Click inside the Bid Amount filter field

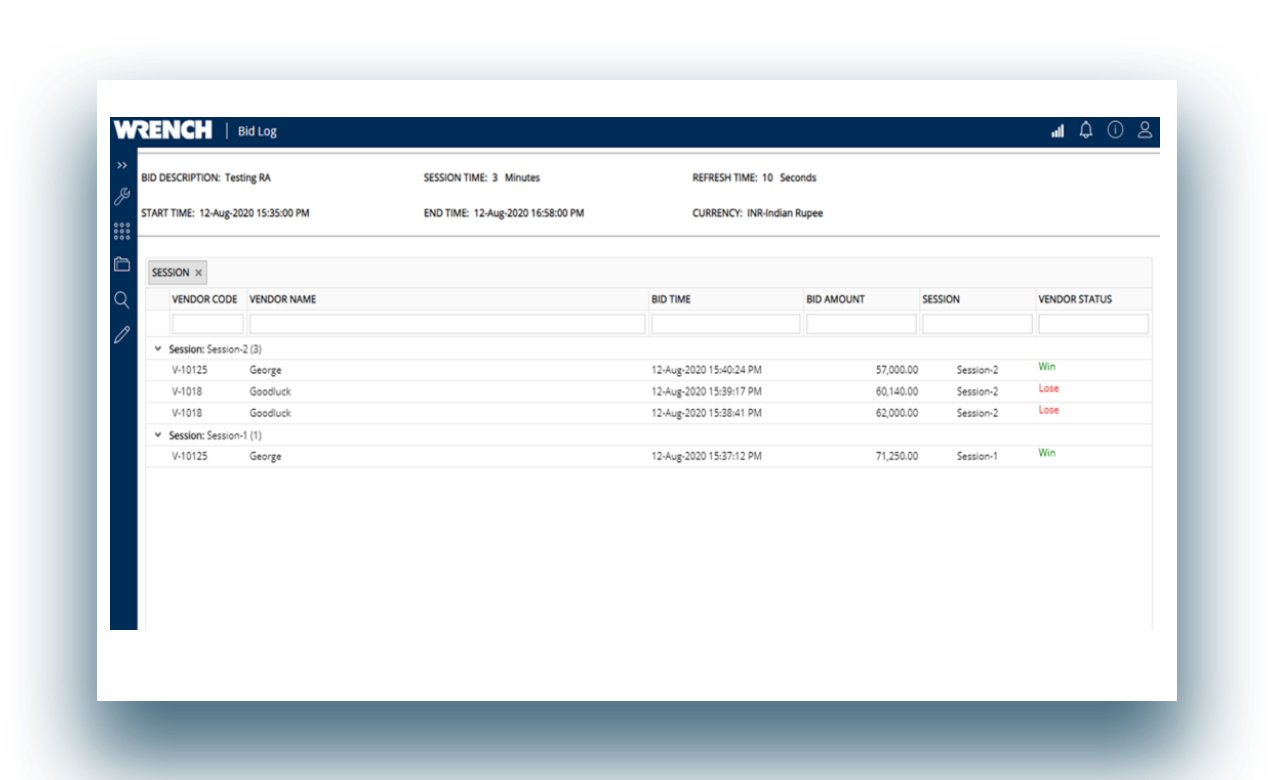point(861,323)
